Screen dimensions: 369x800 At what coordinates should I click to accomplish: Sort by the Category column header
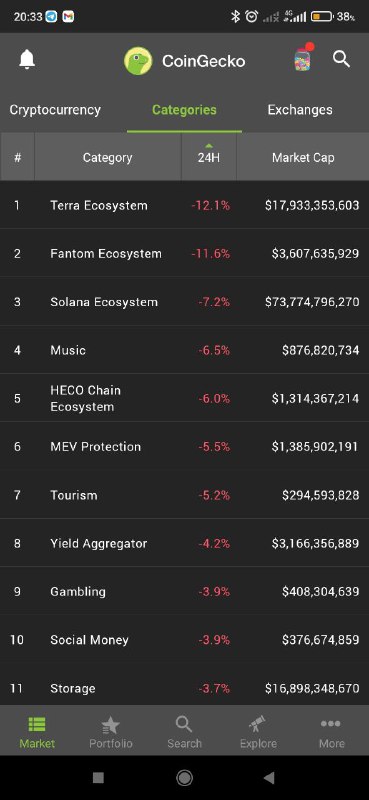tap(108, 157)
